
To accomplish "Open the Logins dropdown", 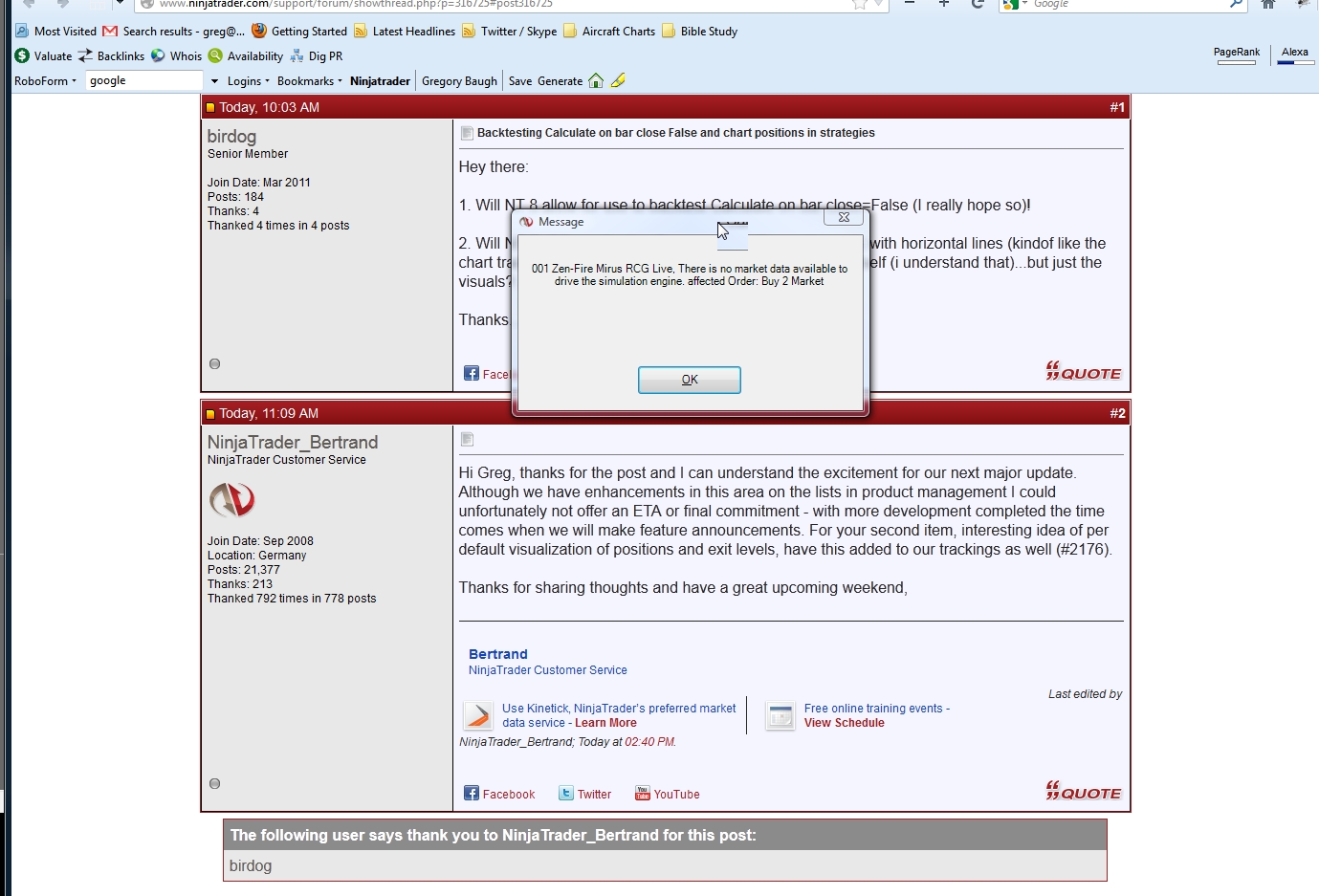I will point(249,81).
